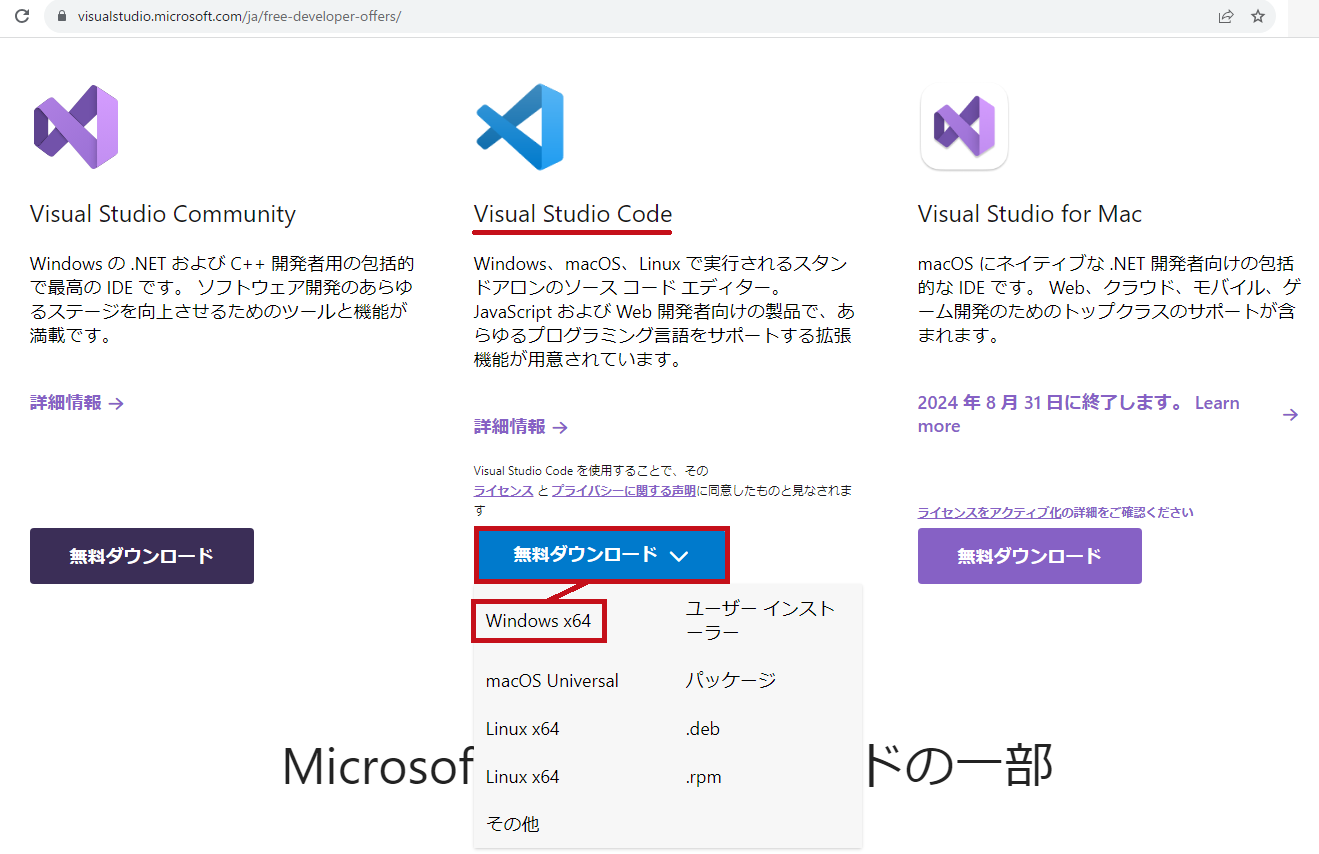Screen dimensions: 1319x854
Task: Click the Visual Studio Code heading
Action: pyautogui.click(x=573, y=214)
